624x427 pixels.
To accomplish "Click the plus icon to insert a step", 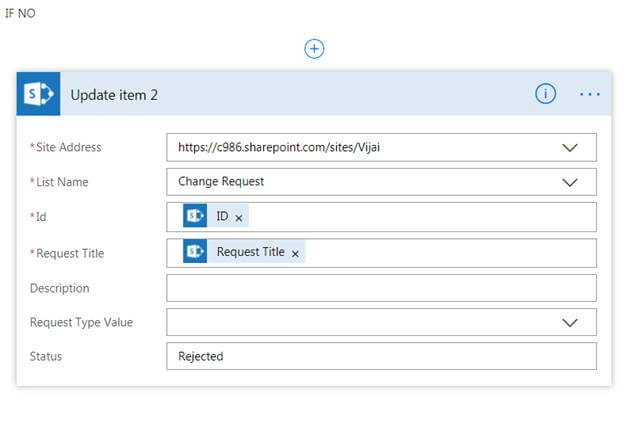I will (314, 49).
